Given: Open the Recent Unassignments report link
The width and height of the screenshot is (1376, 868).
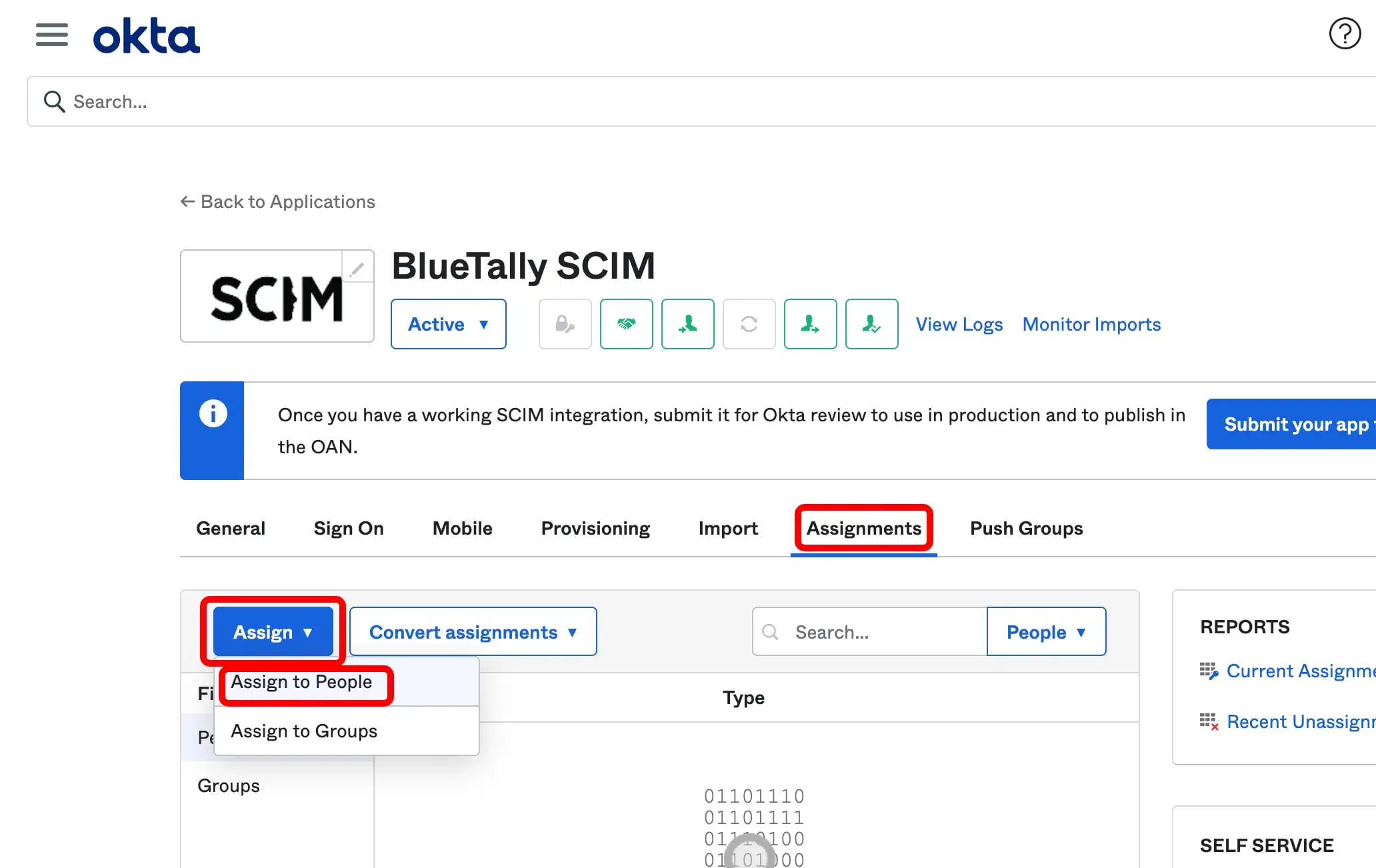Looking at the screenshot, I should 1301,721.
